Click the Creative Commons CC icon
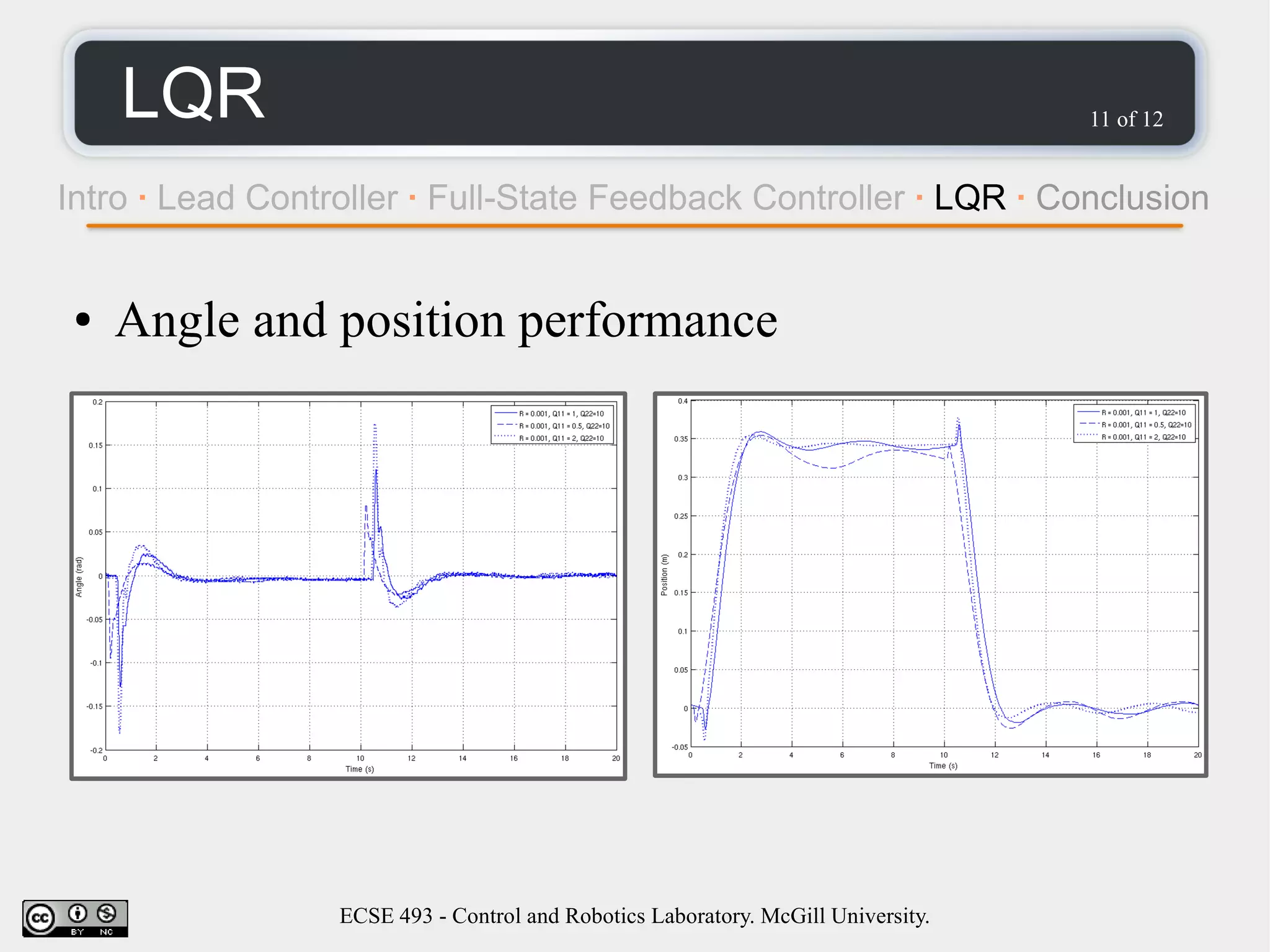1270x952 pixels. (x=40, y=918)
